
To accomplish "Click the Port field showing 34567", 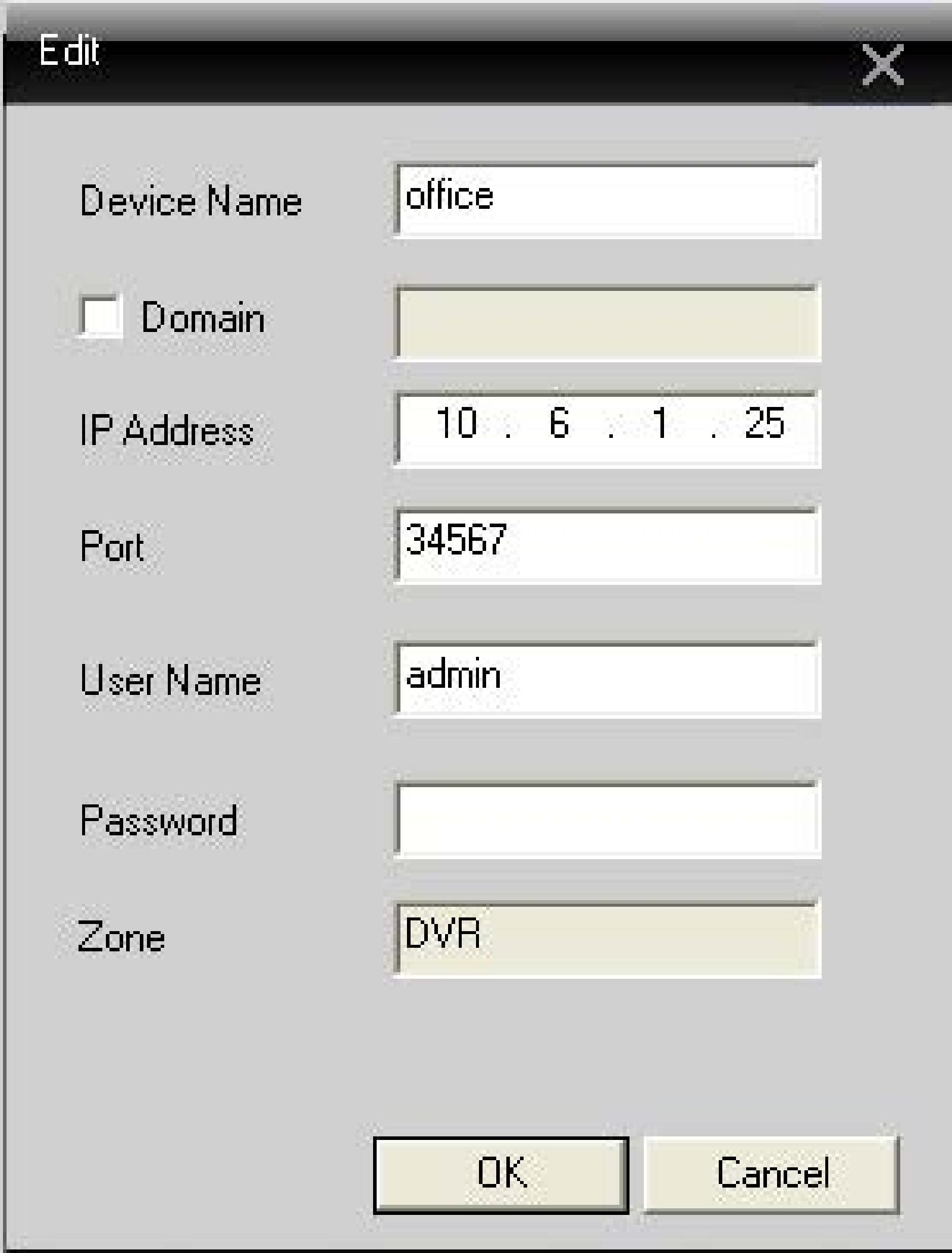I will pos(607,544).
